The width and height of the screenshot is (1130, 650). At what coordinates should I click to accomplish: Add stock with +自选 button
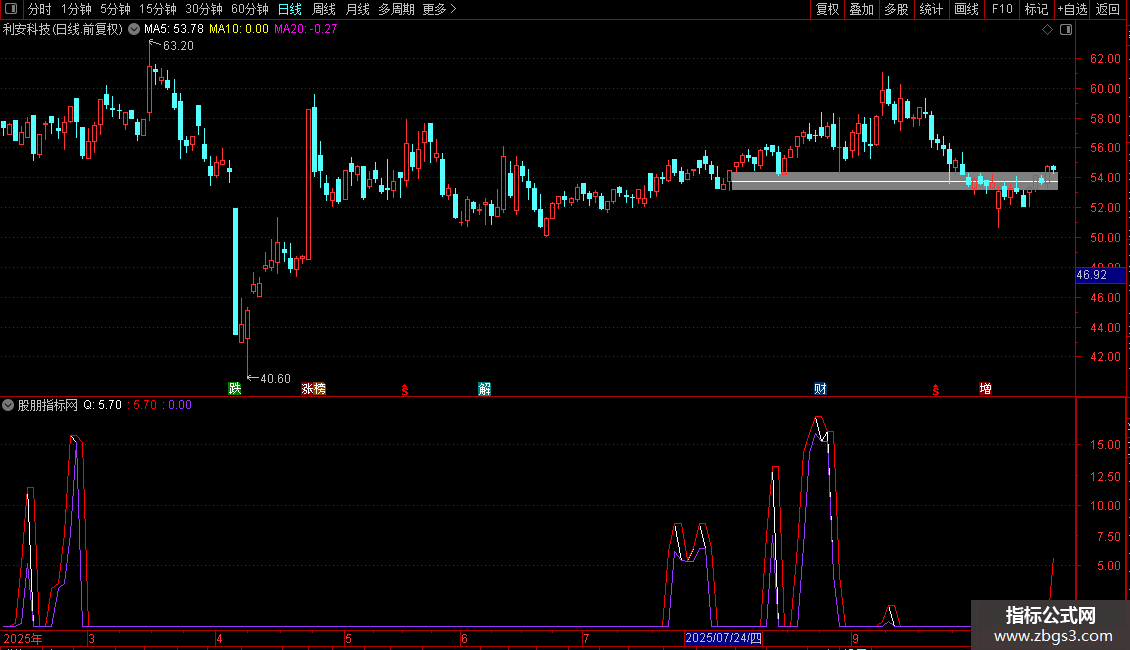pyautogui.click(x=1072, y=9)
